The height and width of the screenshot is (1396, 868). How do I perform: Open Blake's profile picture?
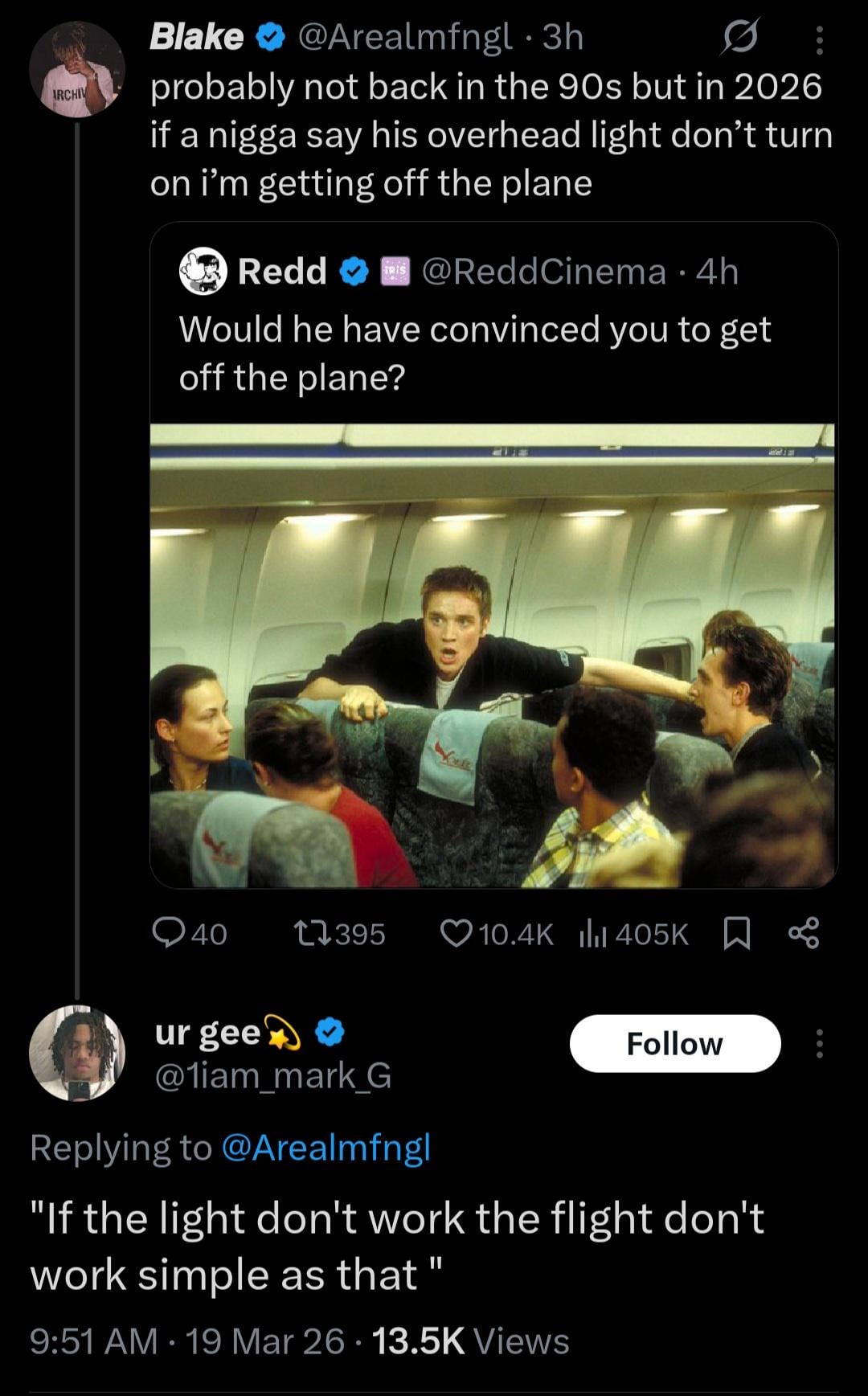(77, 69)
